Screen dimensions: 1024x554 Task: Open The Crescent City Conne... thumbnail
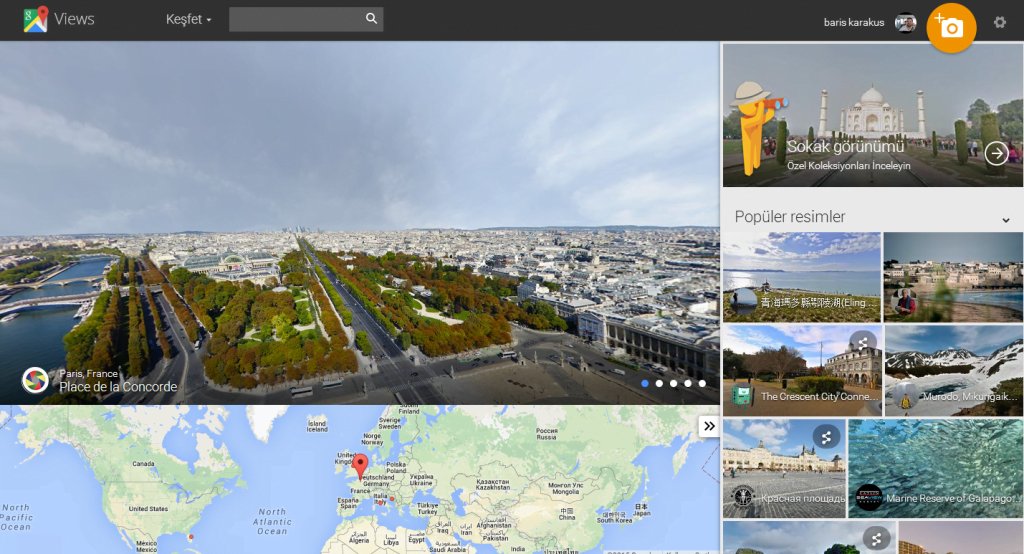802,370
